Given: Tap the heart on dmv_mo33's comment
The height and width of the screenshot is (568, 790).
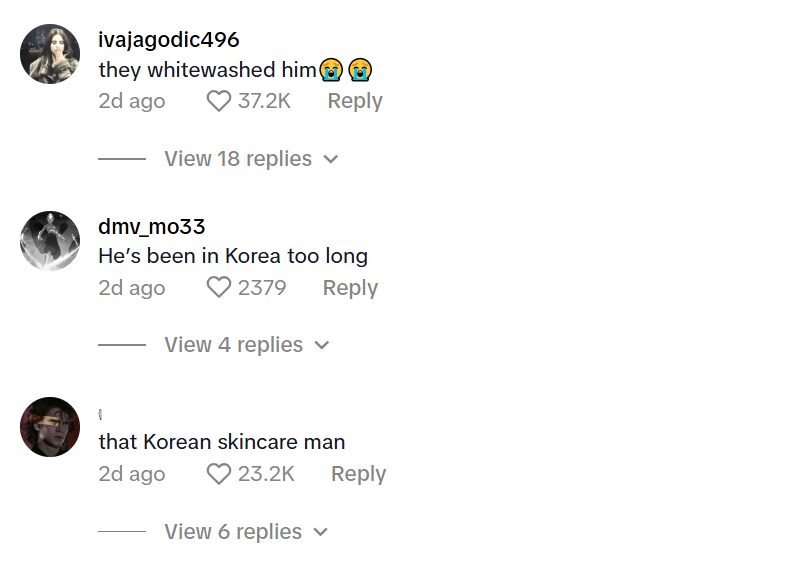Looking at the screenshot, I should [218, 288].
